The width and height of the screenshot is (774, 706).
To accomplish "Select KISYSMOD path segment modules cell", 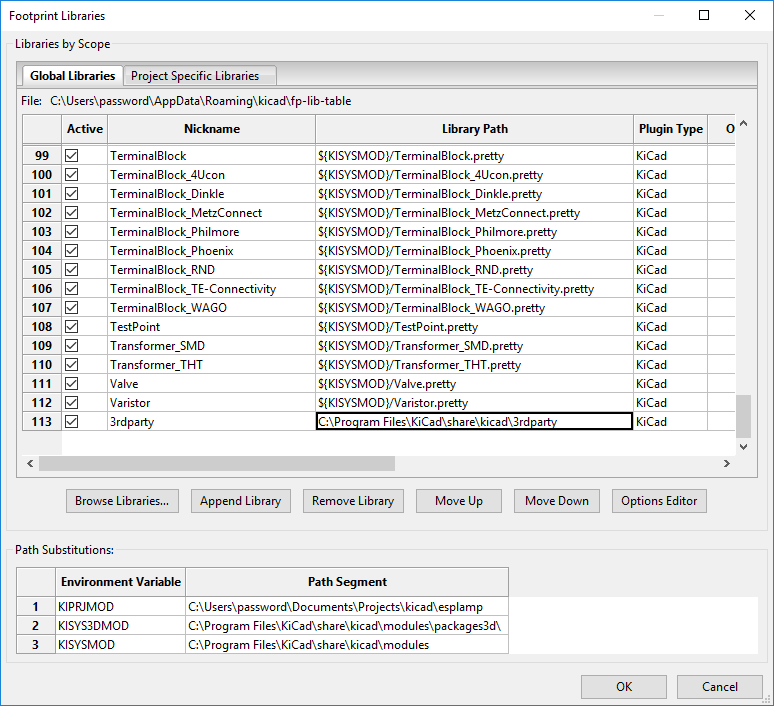I will click(x=347, y=645).
